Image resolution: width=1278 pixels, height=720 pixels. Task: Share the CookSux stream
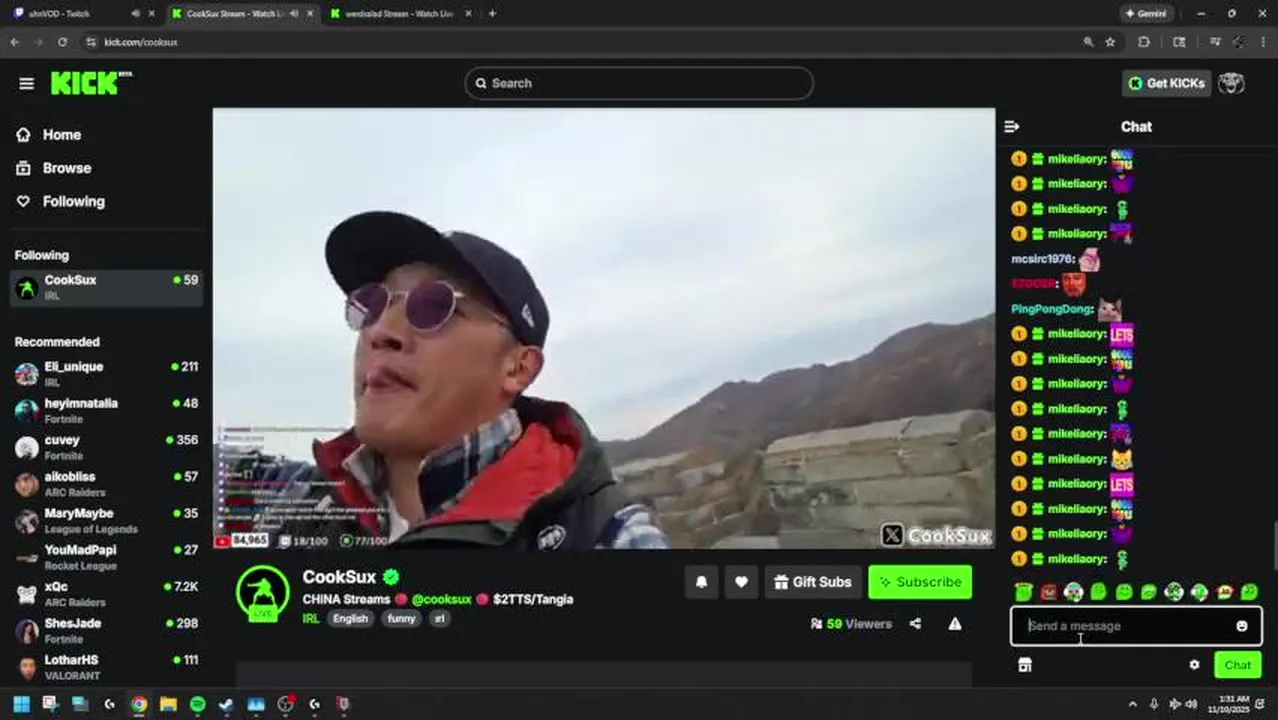(x=915, y=624)
